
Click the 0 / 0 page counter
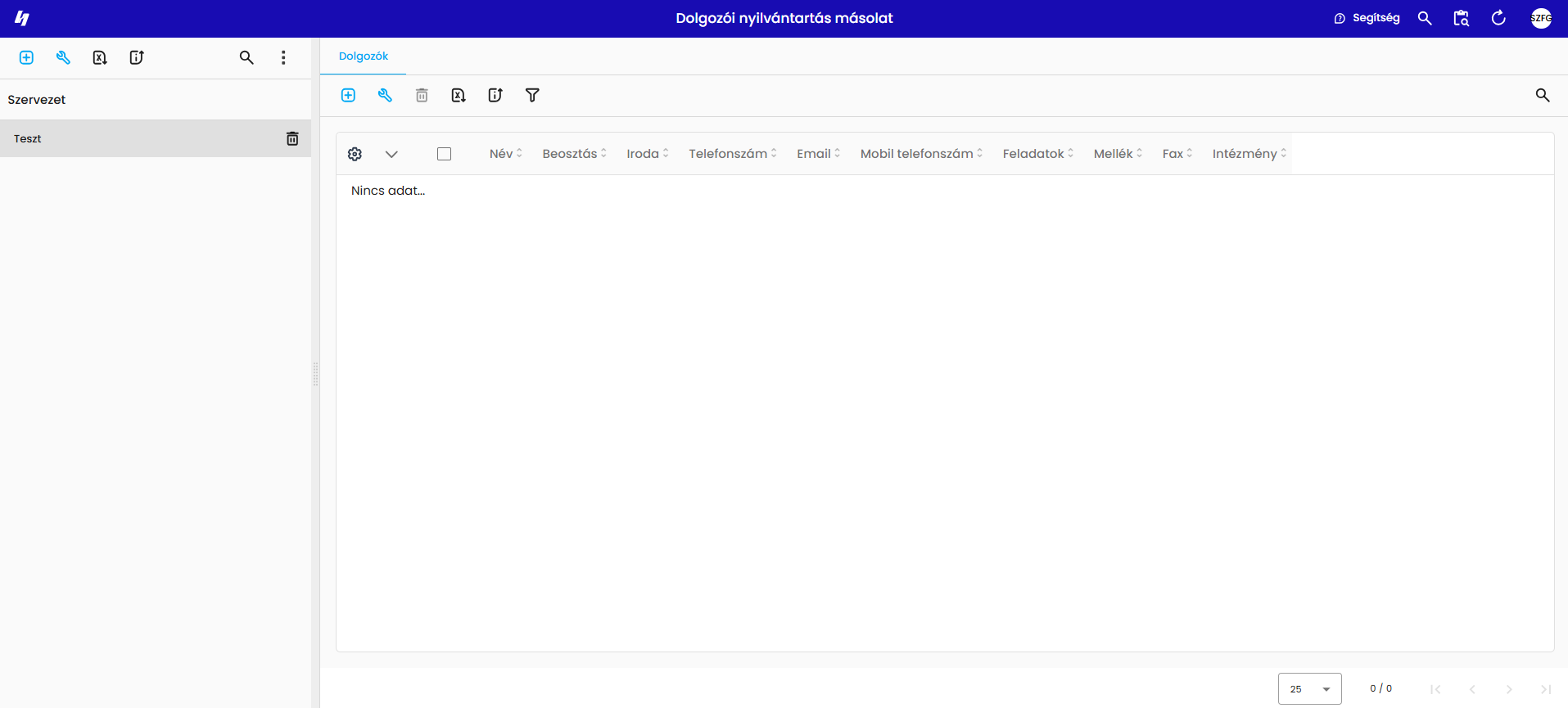1380,689
